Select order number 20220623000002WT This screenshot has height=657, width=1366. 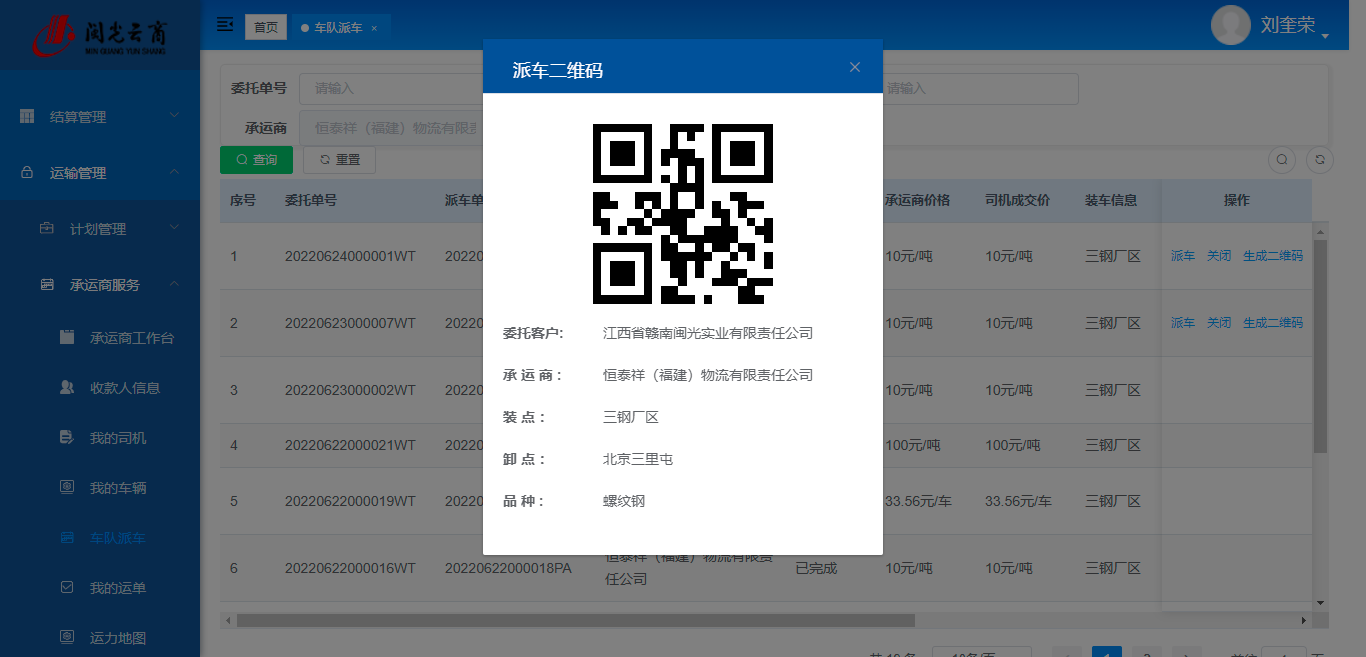pos(350,390)
